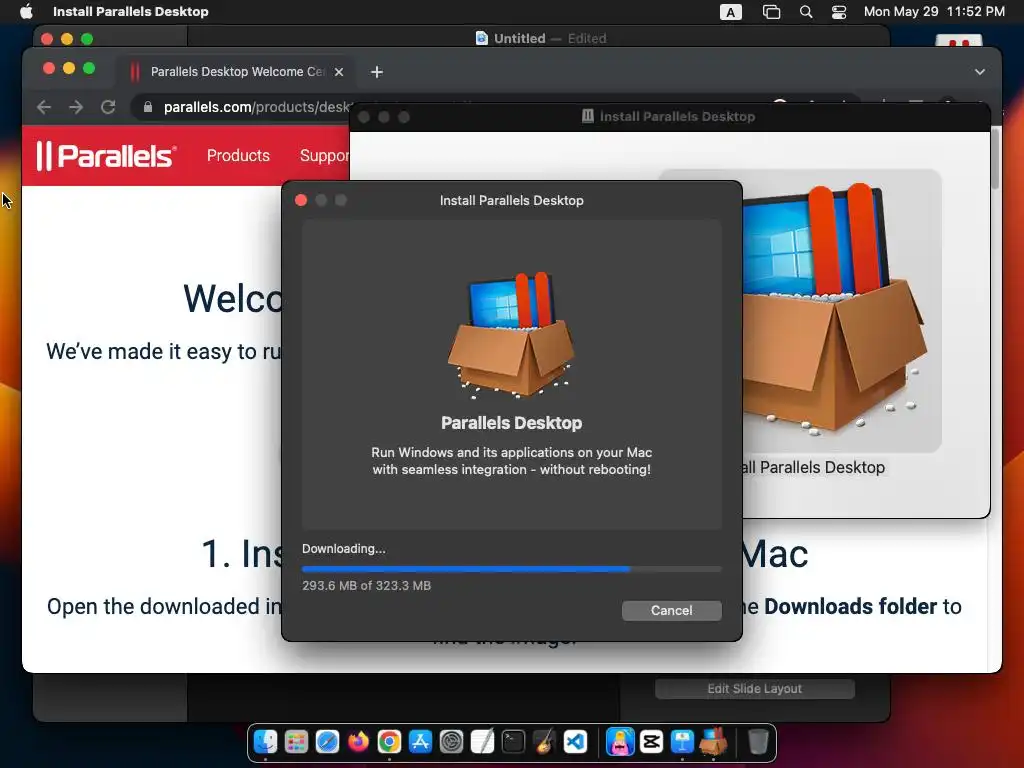The width and height of the screenshot is (1024, 768).
Task: Close the Parallels Desktop Welcome tab
Action: (x=339, y=72)
